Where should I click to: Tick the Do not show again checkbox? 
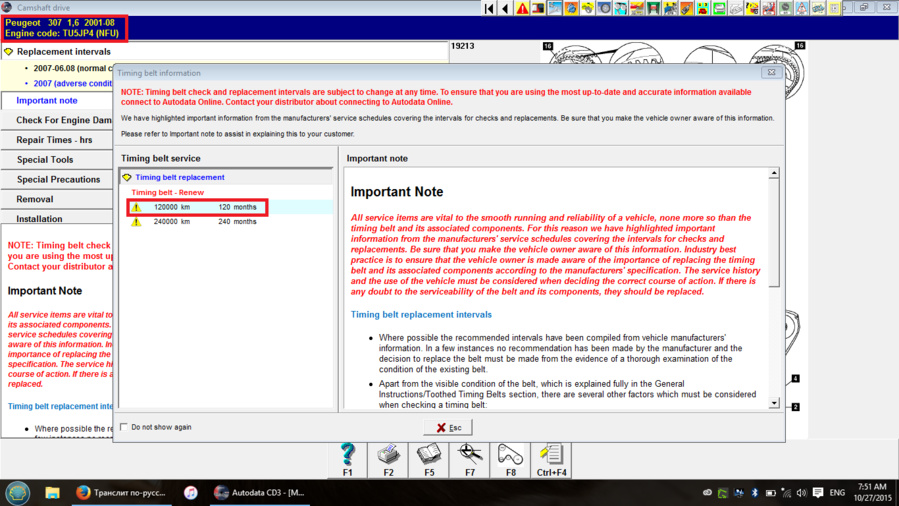pyautogui.click(x=124, y=427)
